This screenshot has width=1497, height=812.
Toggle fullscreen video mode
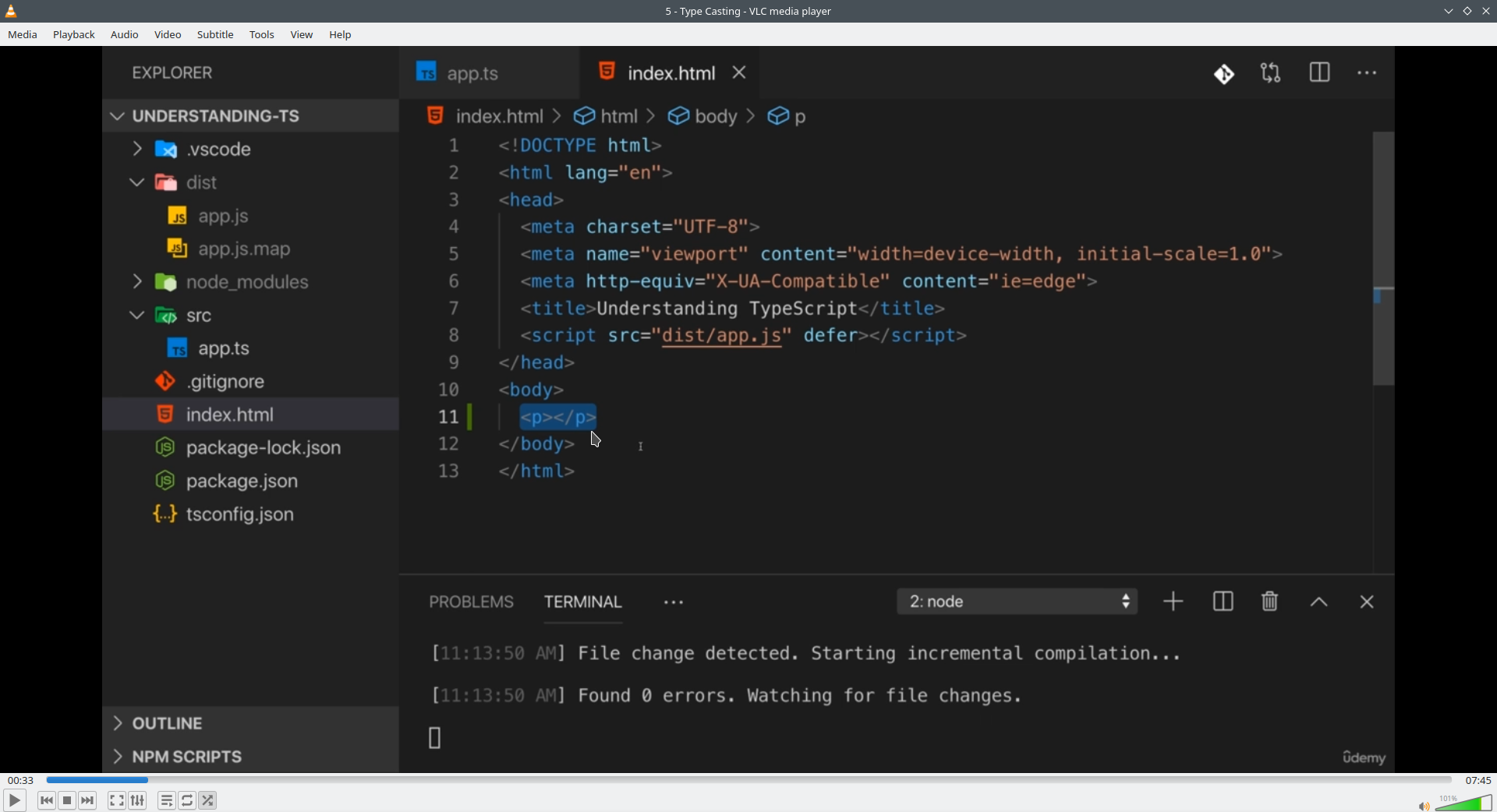click(117, 800)
